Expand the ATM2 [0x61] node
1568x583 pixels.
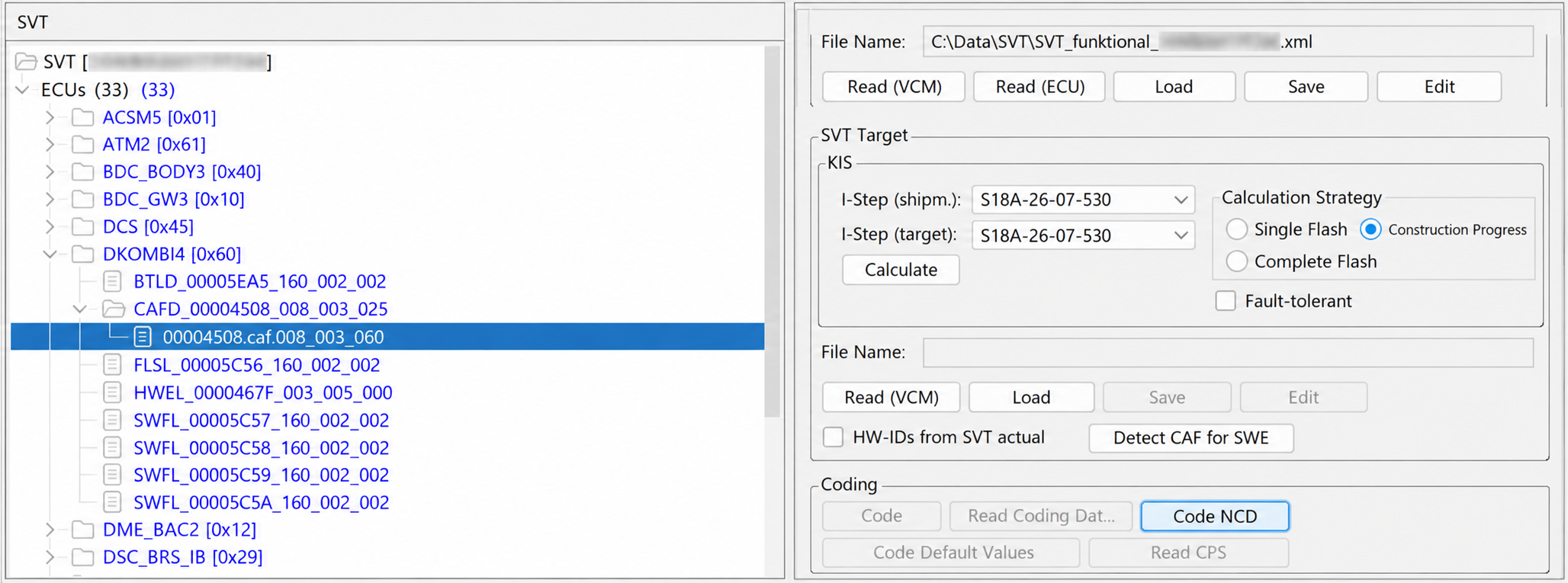(50, 144)
